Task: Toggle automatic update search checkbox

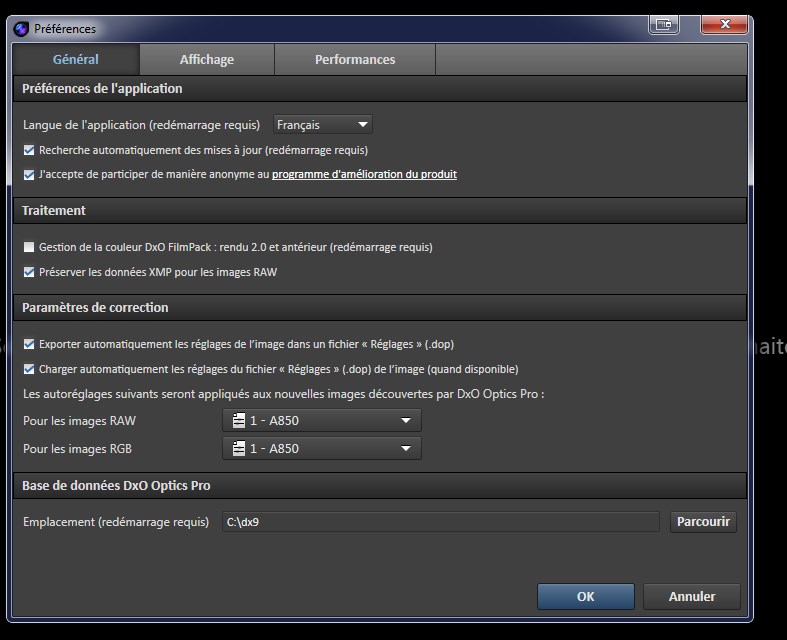Action: coord(29,150)
